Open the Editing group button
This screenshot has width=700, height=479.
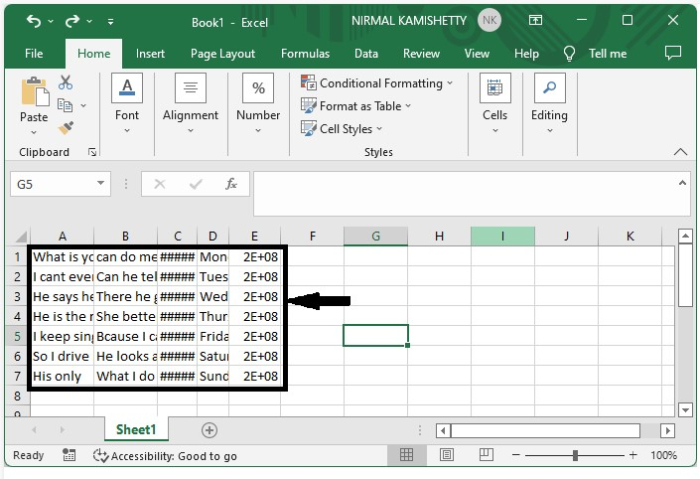pos(550,104)
